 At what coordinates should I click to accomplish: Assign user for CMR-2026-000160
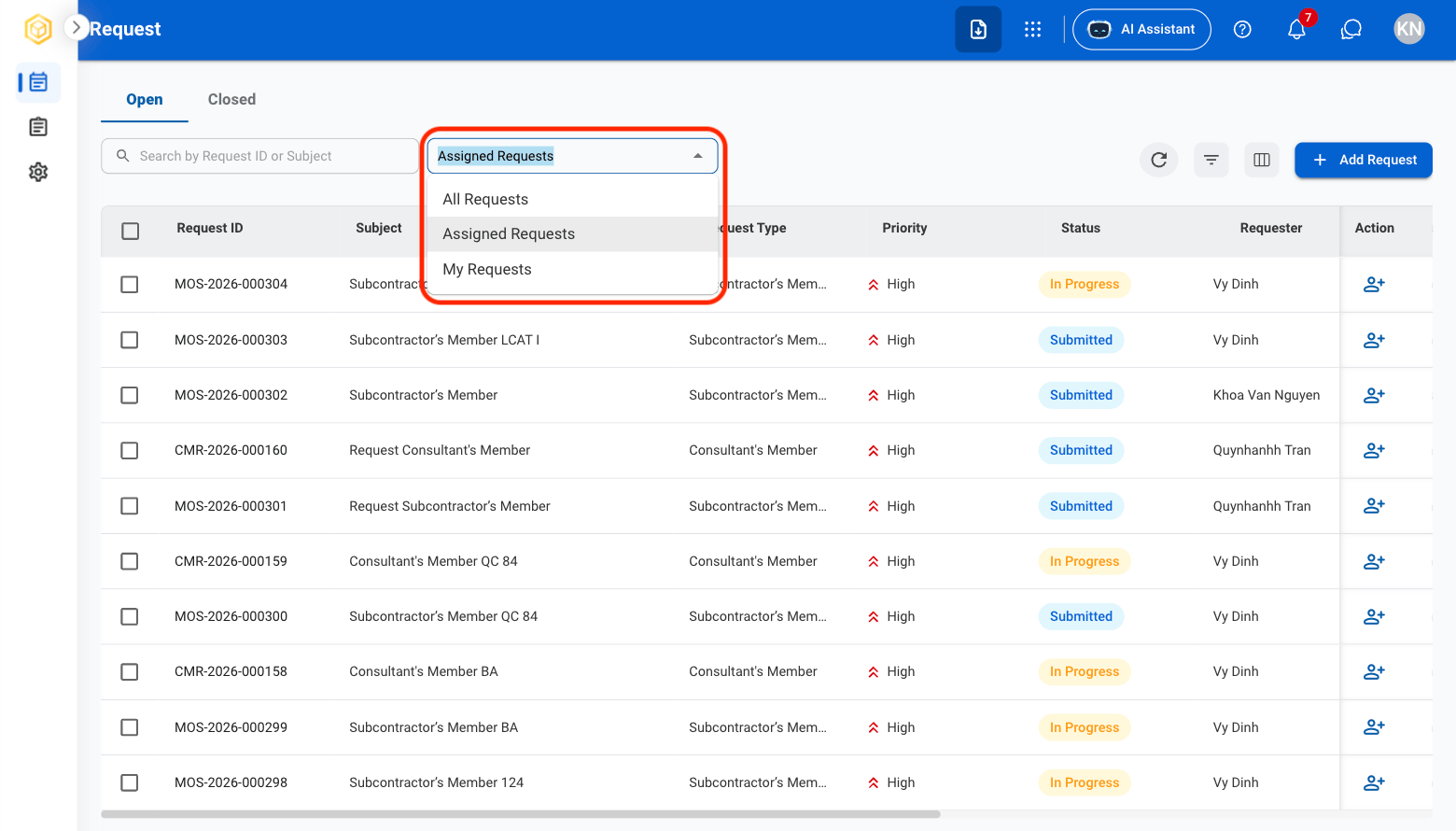(x=1374, y=450)
